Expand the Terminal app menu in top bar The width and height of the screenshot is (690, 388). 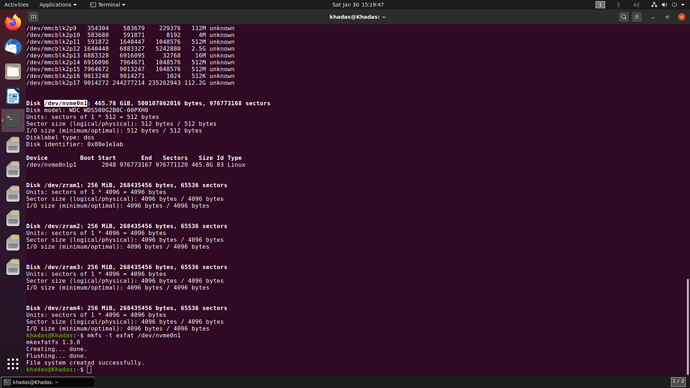click(108, 4)
